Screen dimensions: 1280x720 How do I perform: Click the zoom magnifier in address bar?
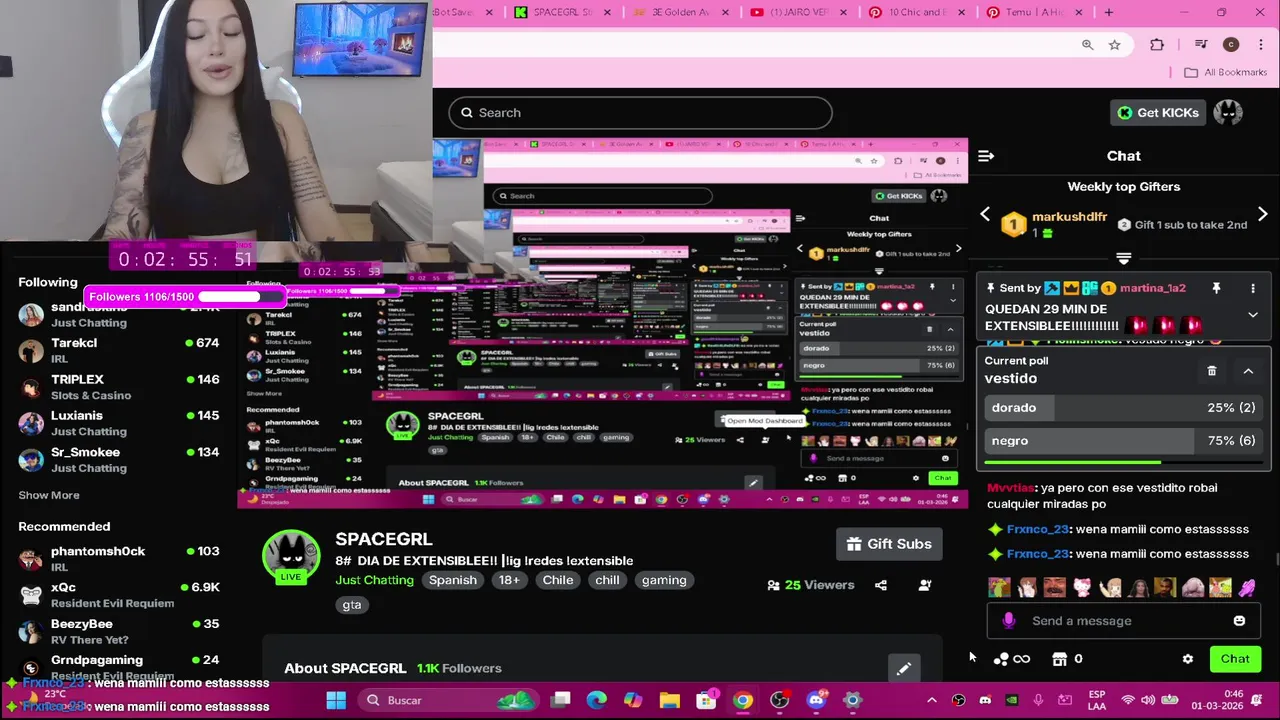[x=1087, y=44]
